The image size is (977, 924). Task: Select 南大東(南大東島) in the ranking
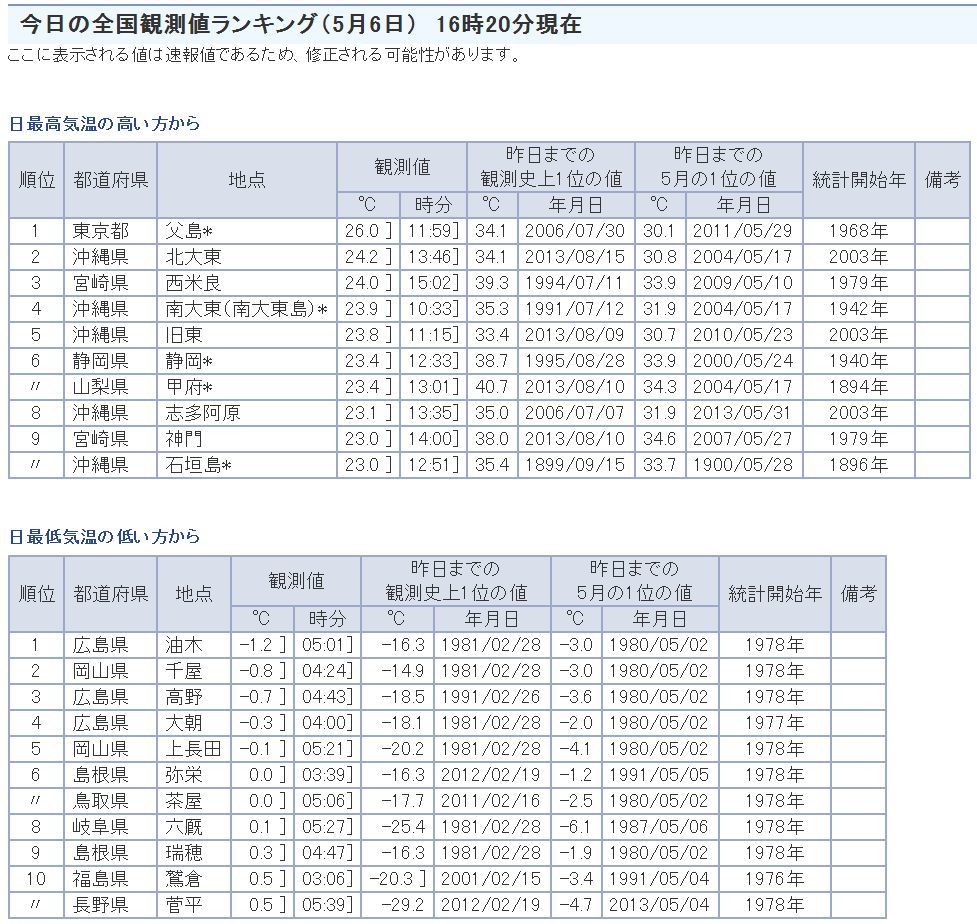point(246,309)
